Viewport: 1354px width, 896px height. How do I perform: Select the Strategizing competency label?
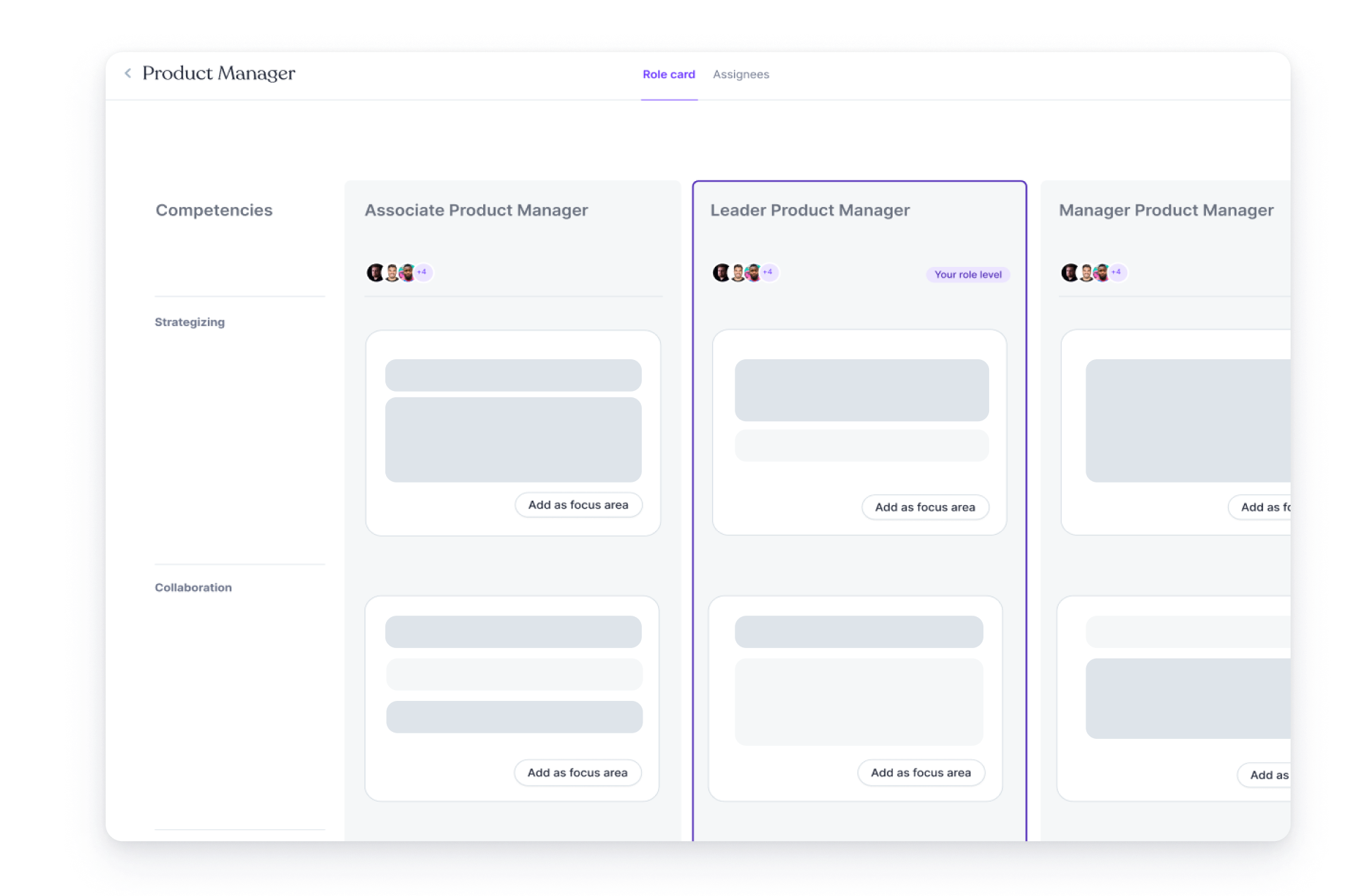[190, 322]
